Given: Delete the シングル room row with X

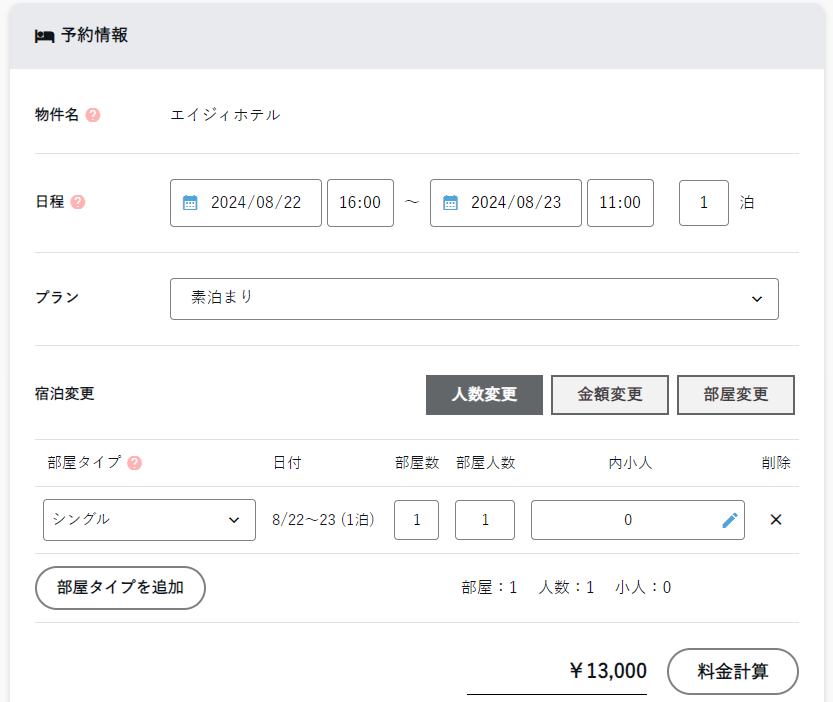Looking at the screenshot, I should (775, 520).
